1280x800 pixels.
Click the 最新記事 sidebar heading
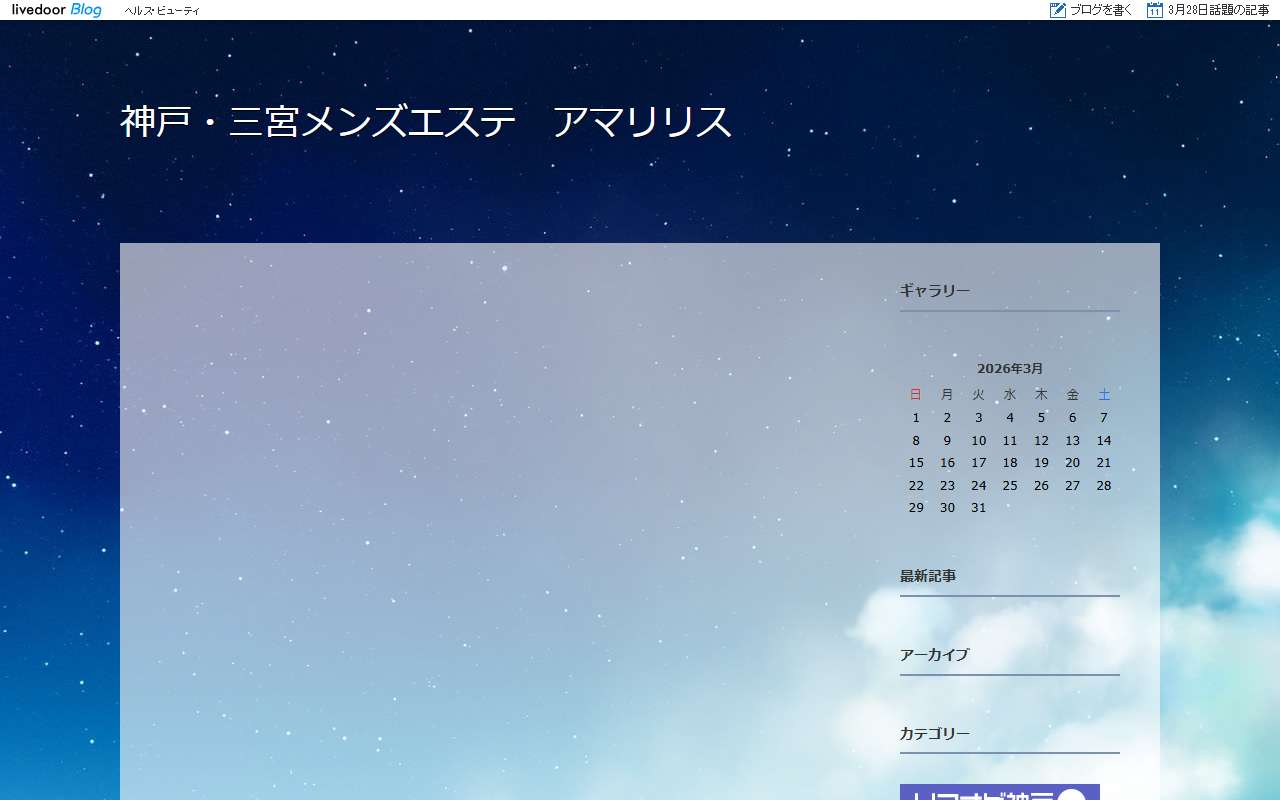point(928,576)
